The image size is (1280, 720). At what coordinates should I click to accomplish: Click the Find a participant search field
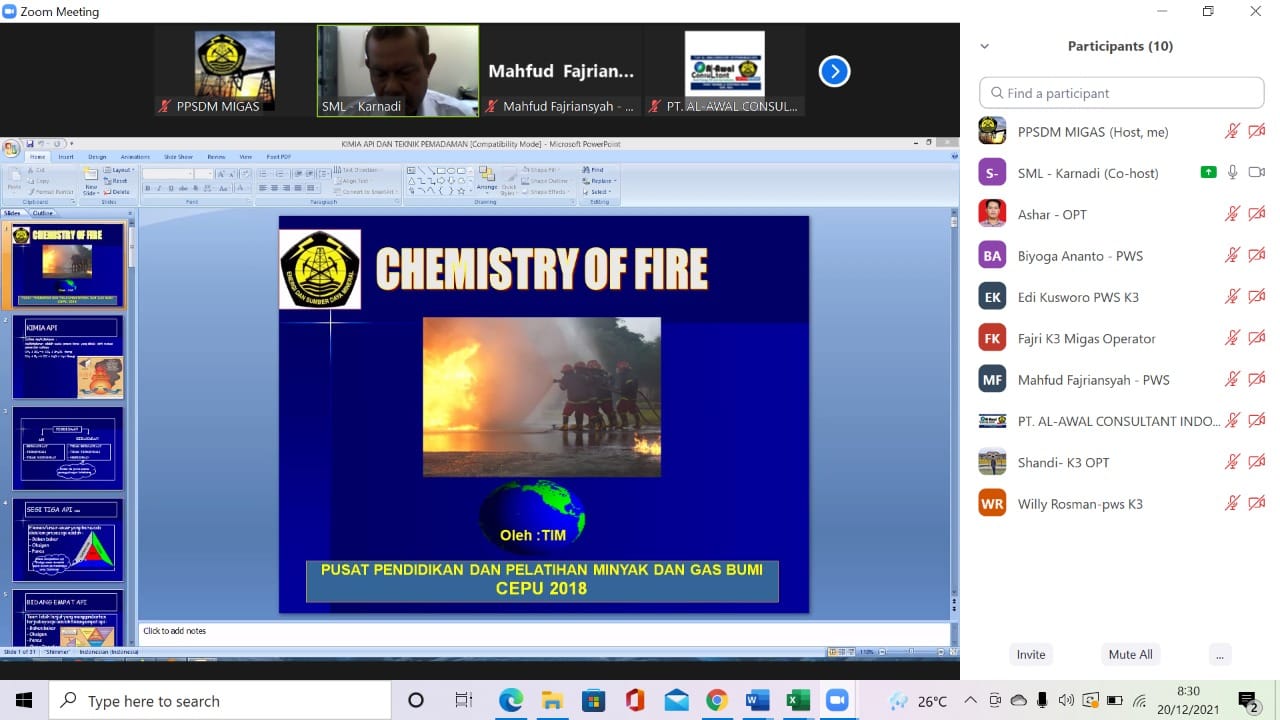[1122, 93]
